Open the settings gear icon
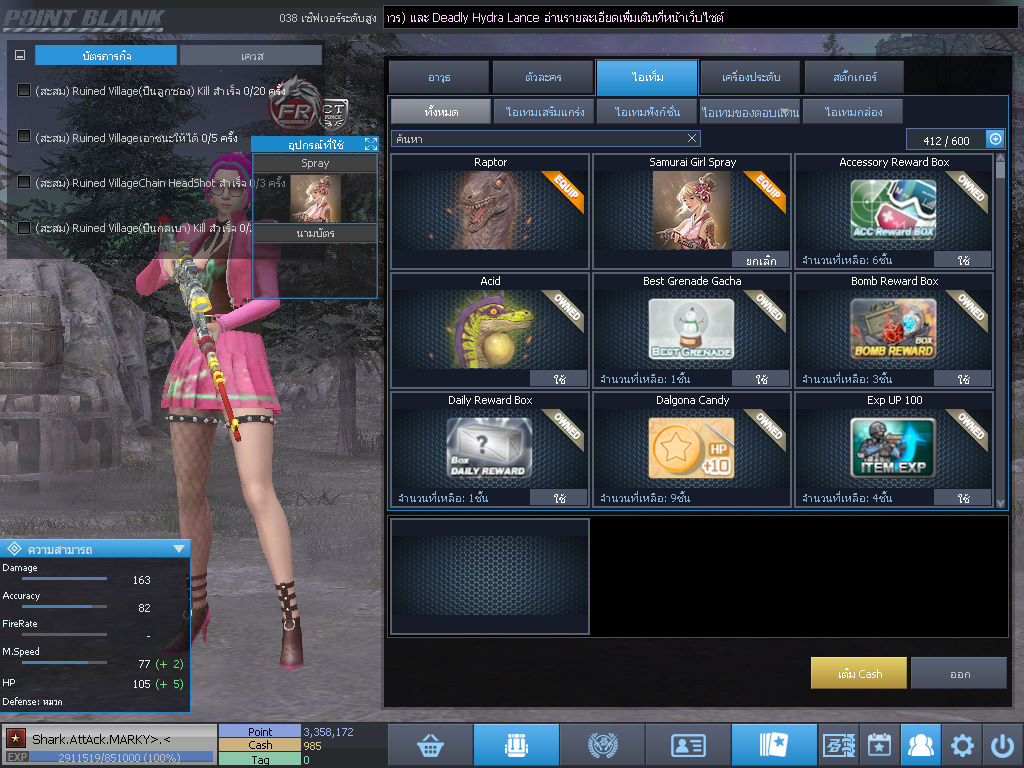Screen dimensions: 1024x768 pos(962,744)
